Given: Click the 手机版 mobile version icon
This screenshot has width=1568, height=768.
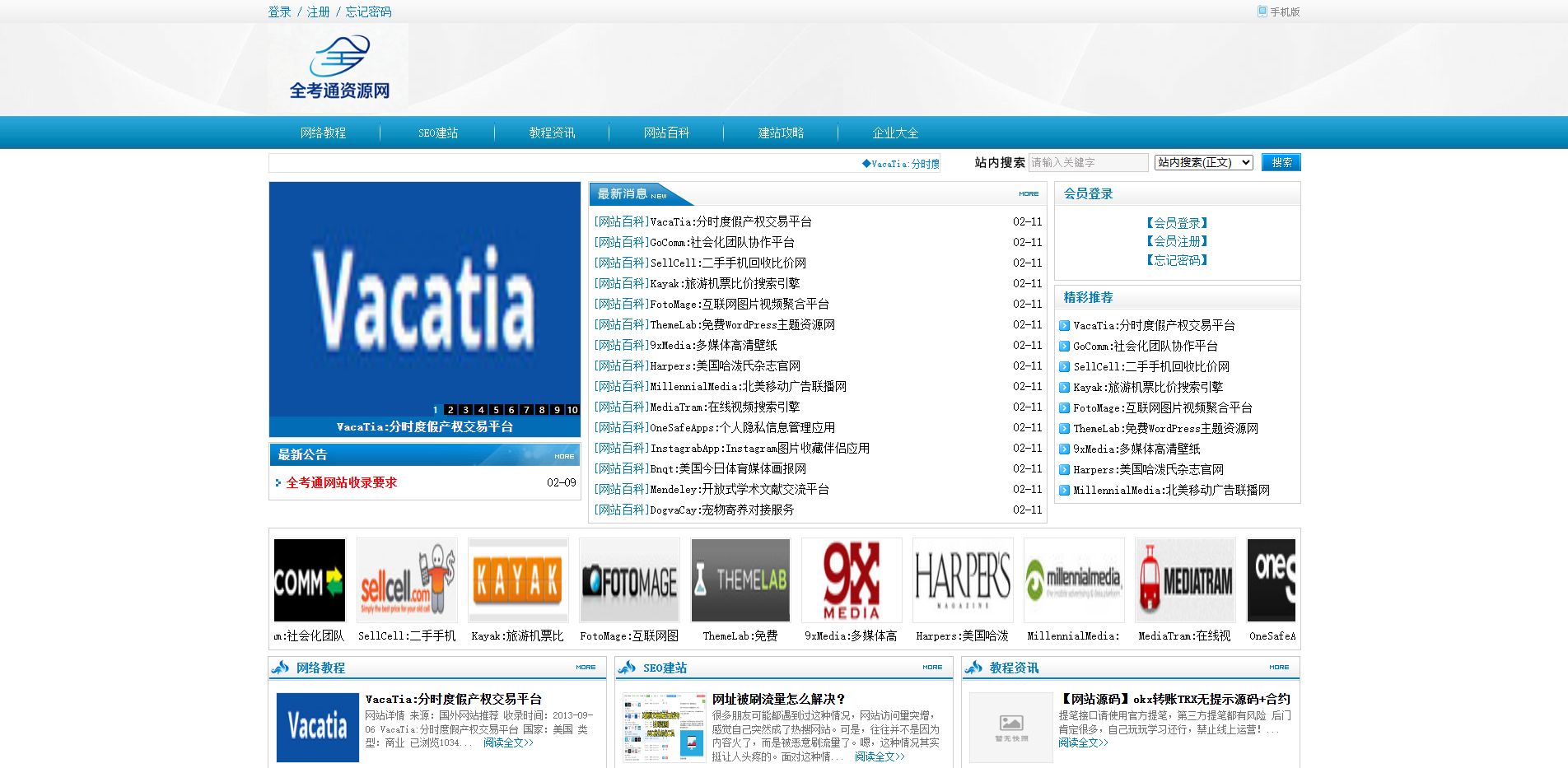Looking at the screenshot, I should point(1262,12).
